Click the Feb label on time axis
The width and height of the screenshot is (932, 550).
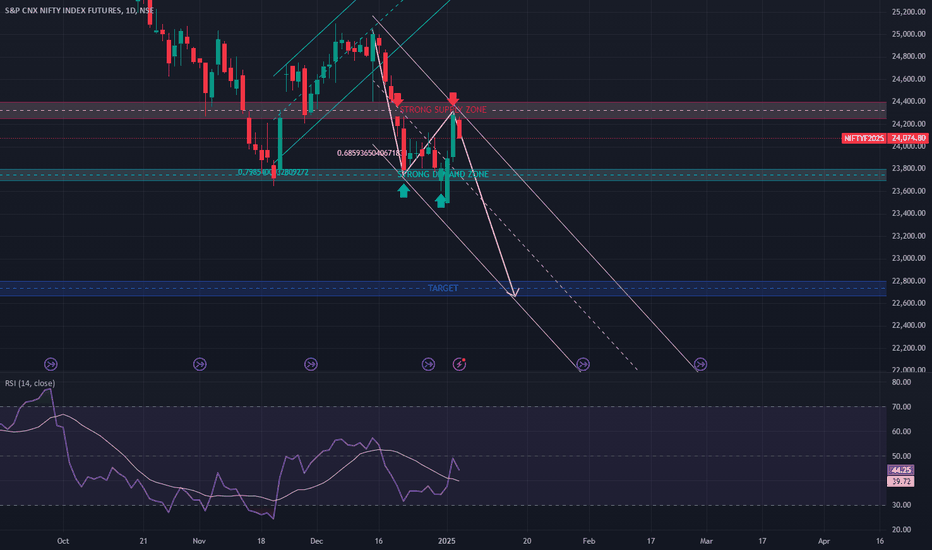(x=588, y=541)
